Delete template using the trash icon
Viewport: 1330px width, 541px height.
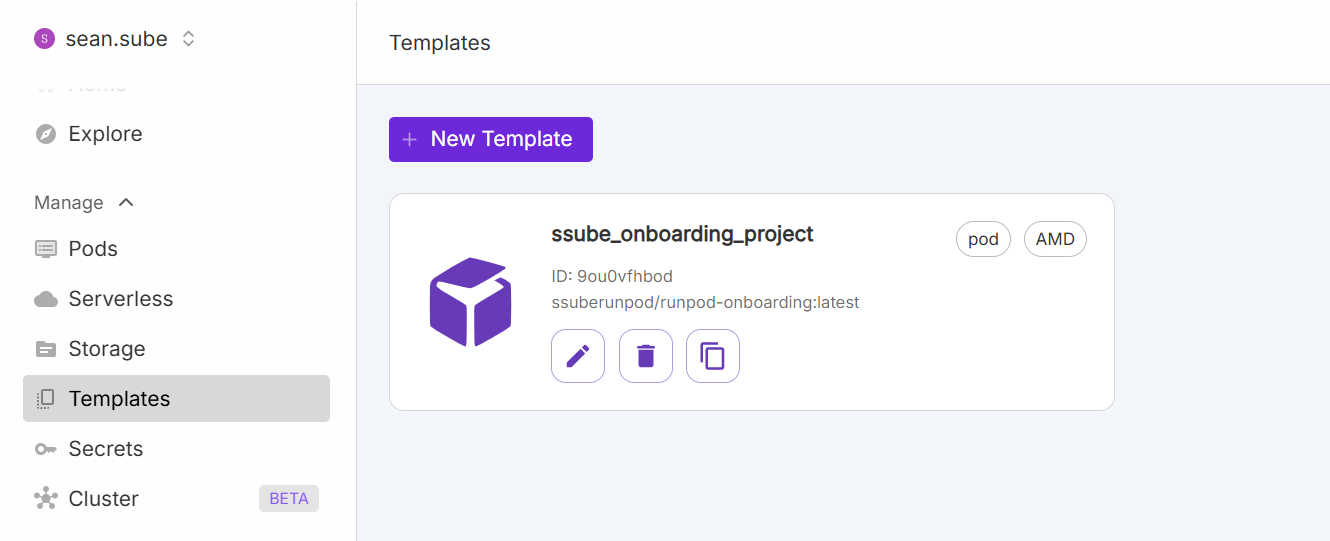click(646, 356)
